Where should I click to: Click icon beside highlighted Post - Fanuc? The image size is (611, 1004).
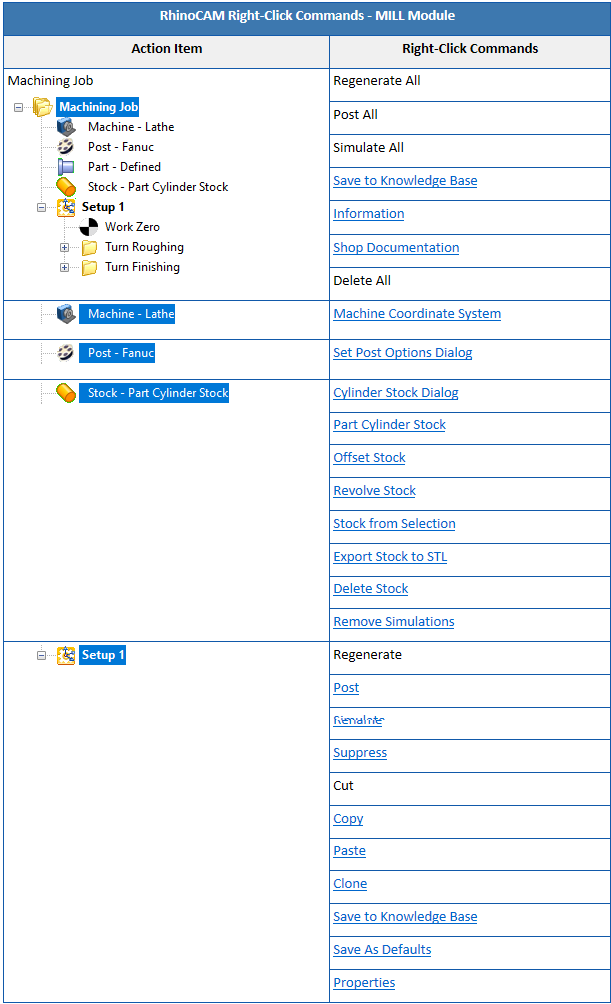click(x=66, y=353)
